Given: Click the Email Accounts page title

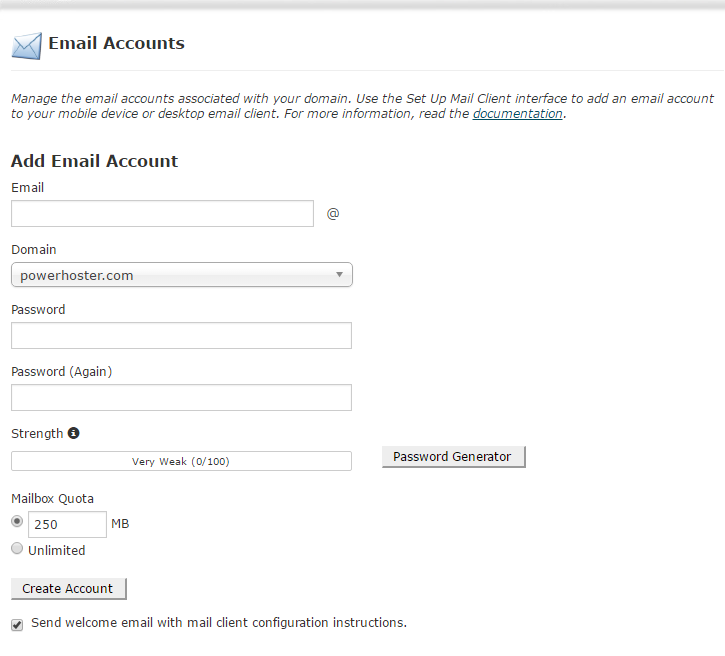Looking at the screenshot, I should [x=116, y=44].
